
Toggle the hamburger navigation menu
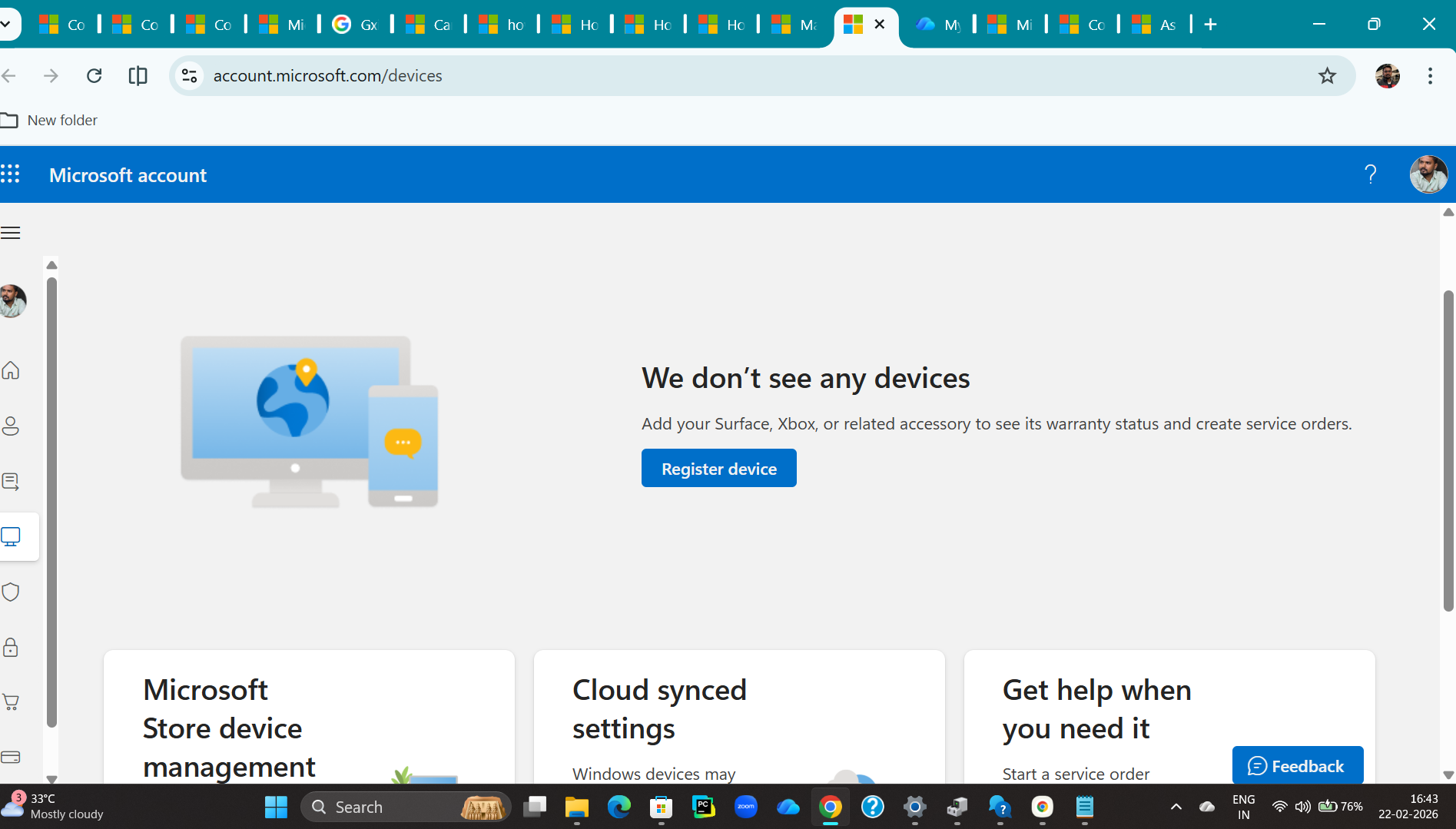[x=11, y=232]
